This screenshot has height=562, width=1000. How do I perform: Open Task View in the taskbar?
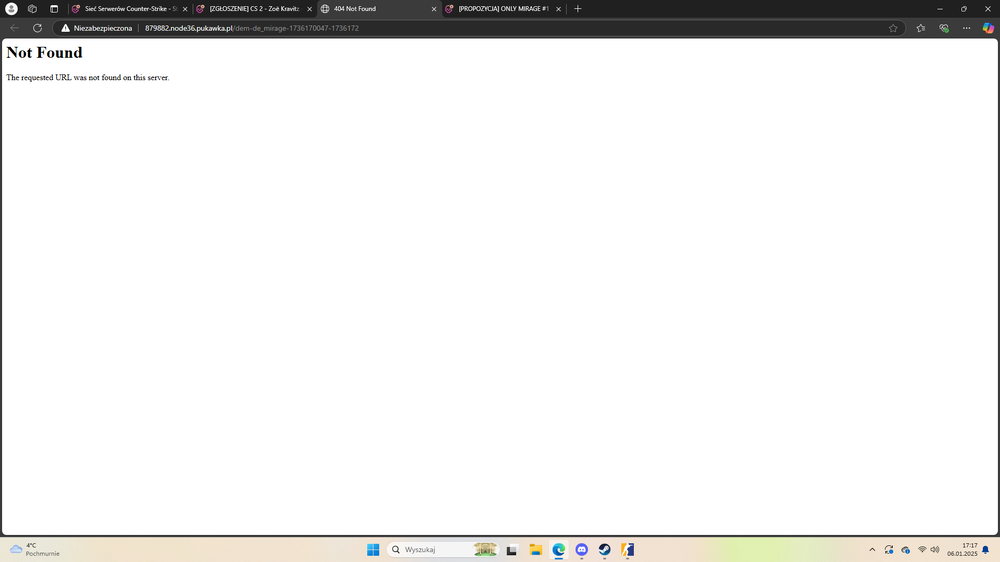(511, 549)
